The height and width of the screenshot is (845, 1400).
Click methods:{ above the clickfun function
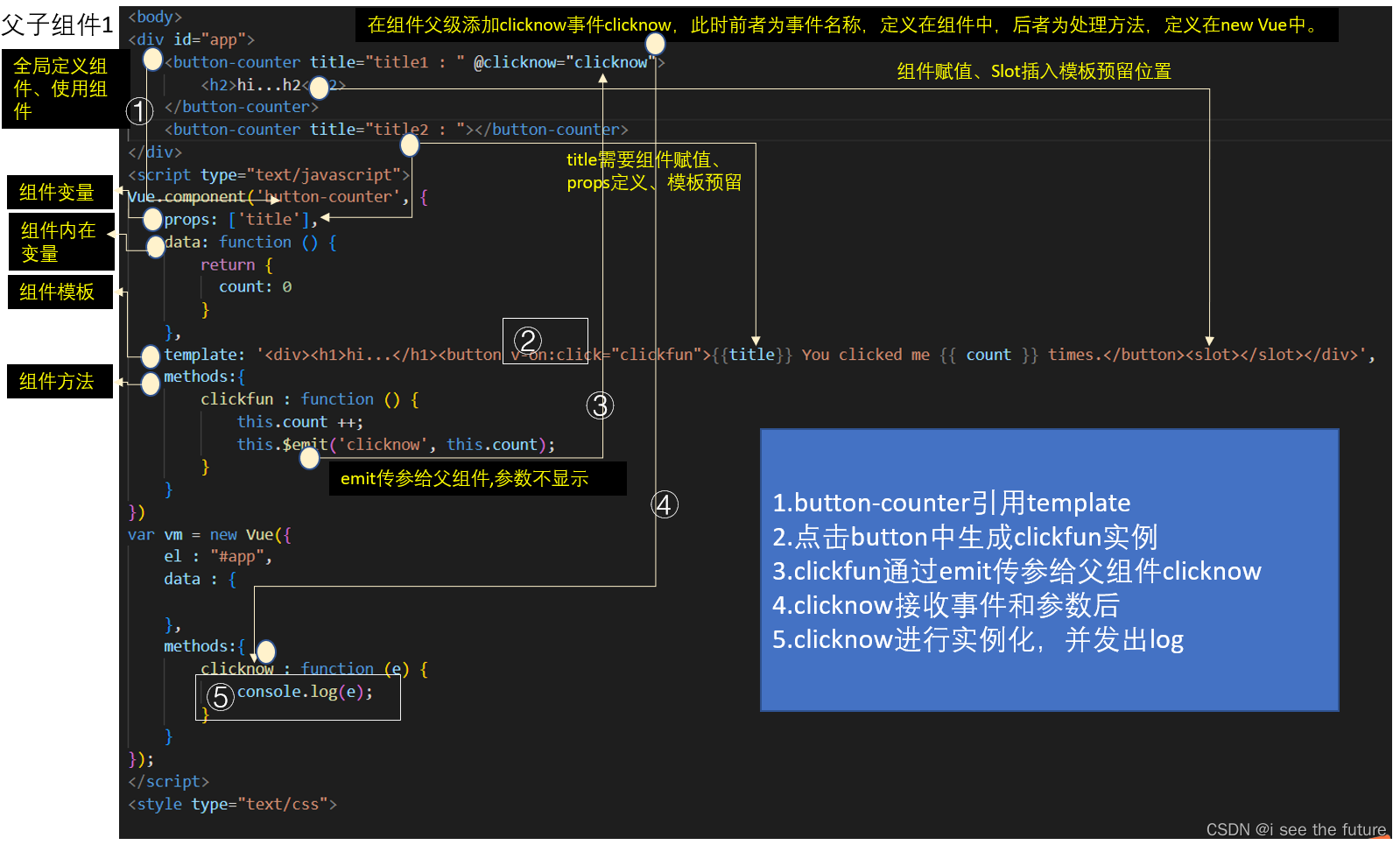point(204,377)
